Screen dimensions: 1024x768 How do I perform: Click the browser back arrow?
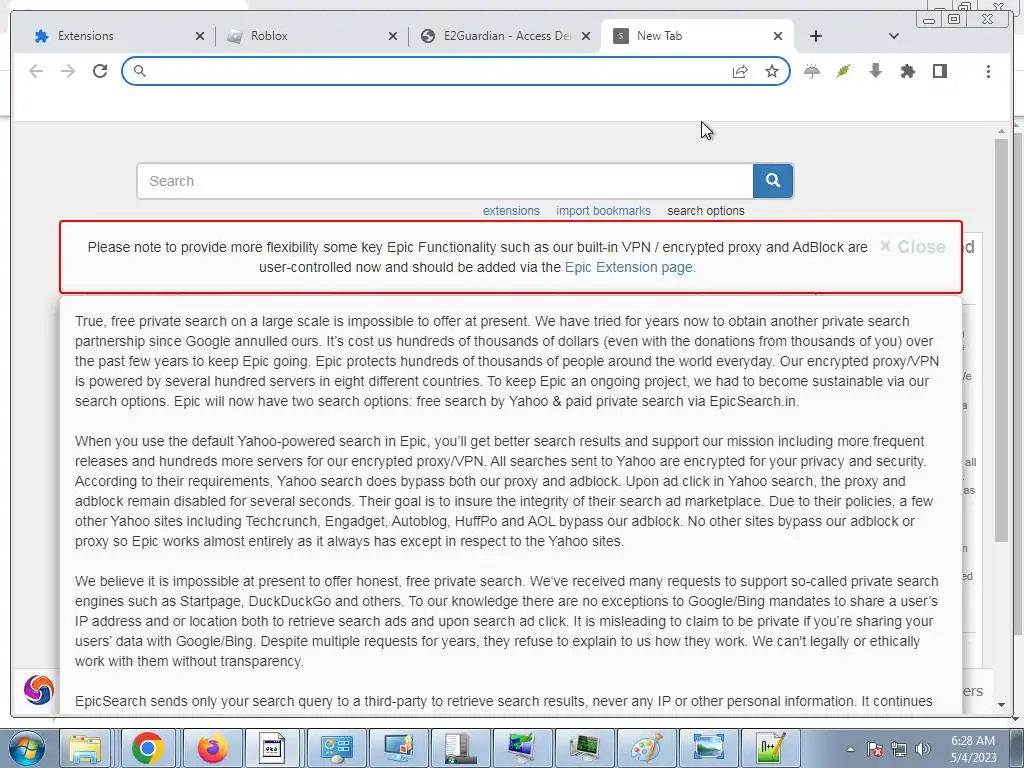36,71
